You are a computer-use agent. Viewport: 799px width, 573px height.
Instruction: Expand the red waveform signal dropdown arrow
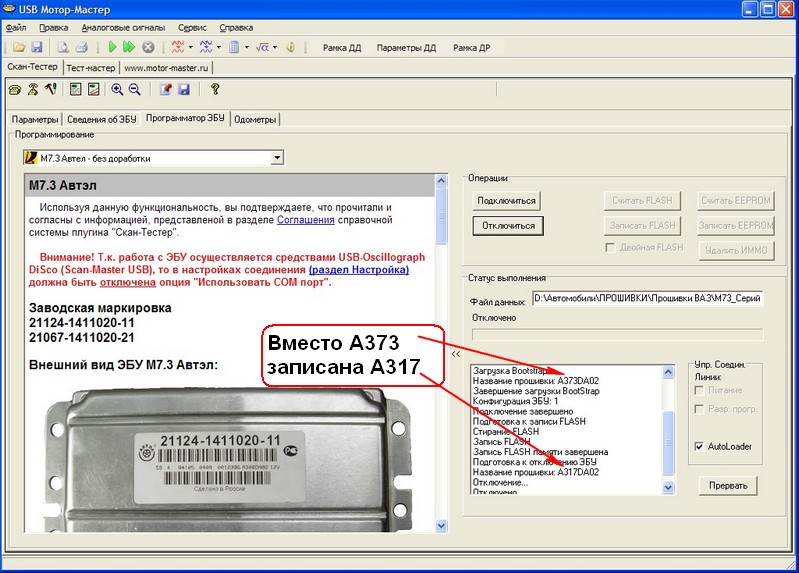click(x=190, y=47)
